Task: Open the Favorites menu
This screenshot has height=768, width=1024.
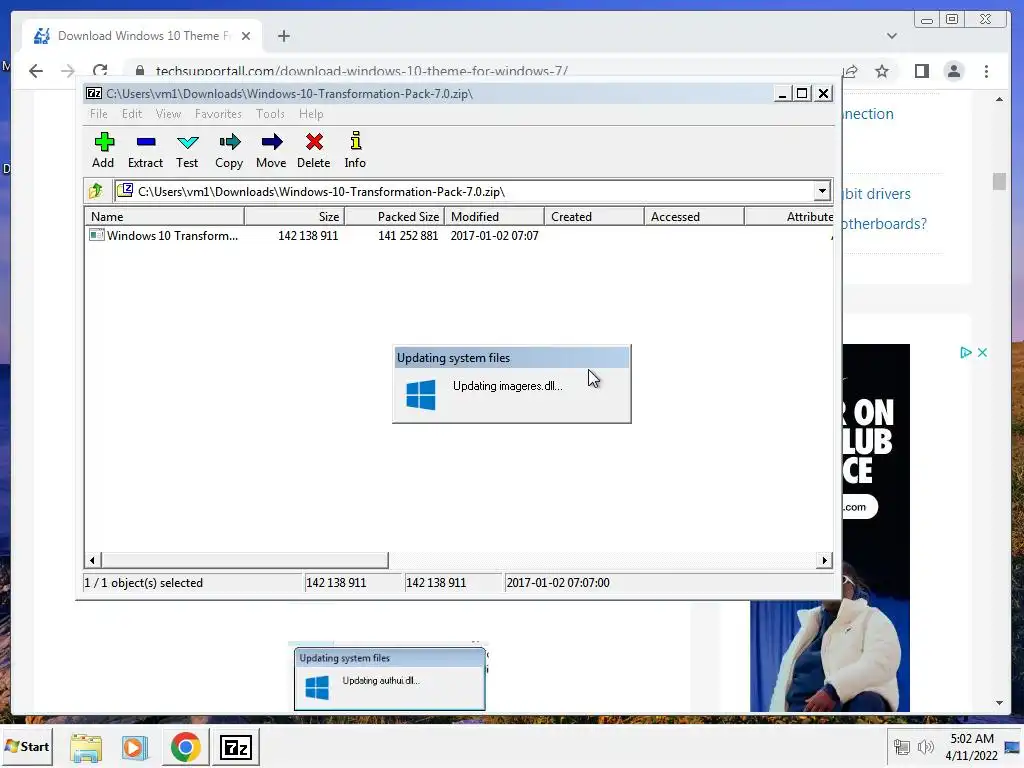Action: (218, 114)
